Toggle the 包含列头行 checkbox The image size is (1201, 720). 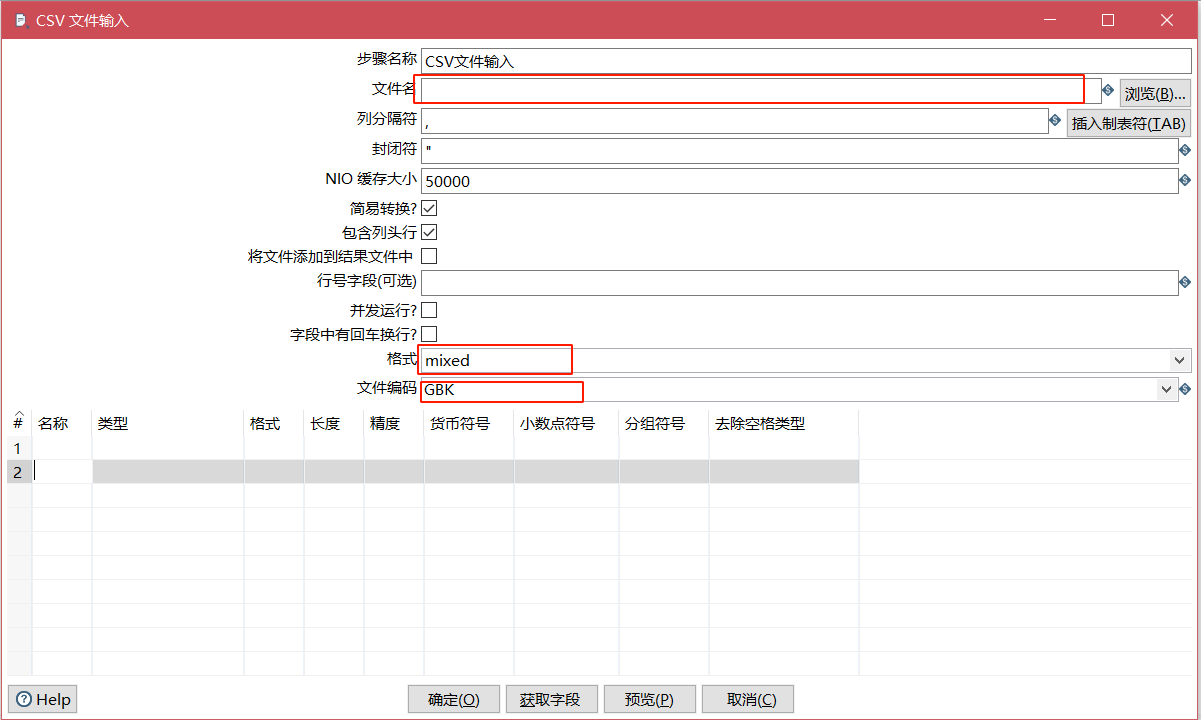coord(429,232)
